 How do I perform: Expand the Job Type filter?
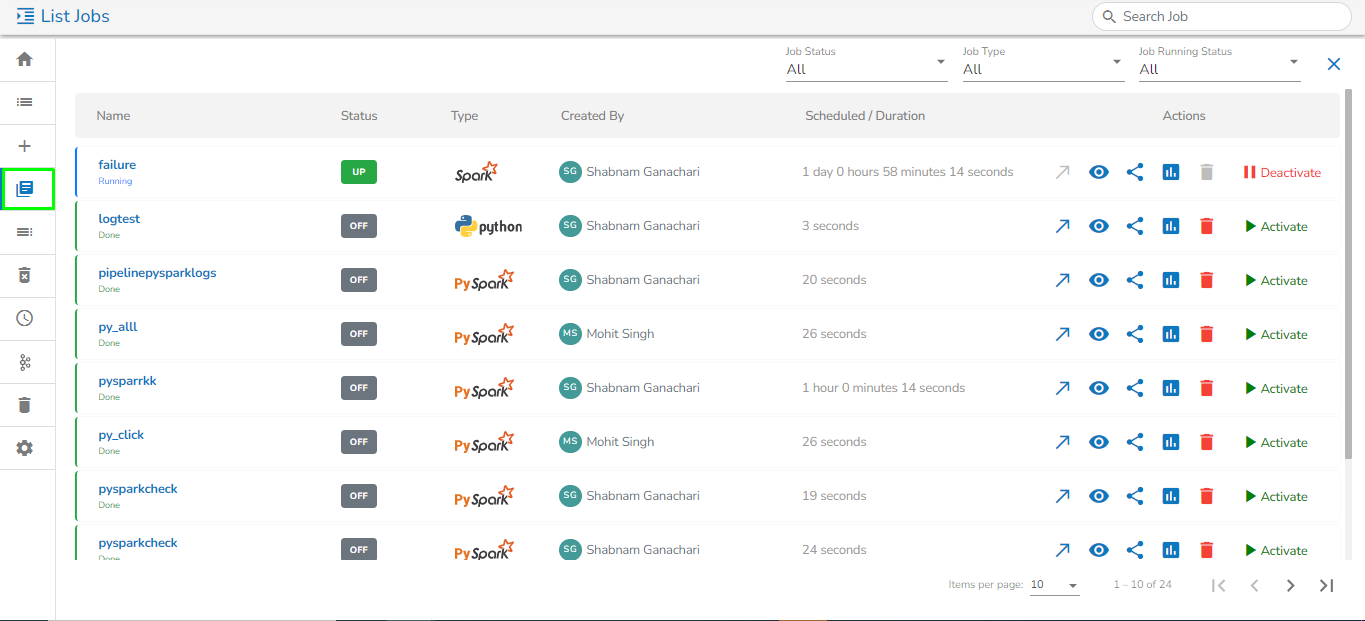pos(1042,69)
